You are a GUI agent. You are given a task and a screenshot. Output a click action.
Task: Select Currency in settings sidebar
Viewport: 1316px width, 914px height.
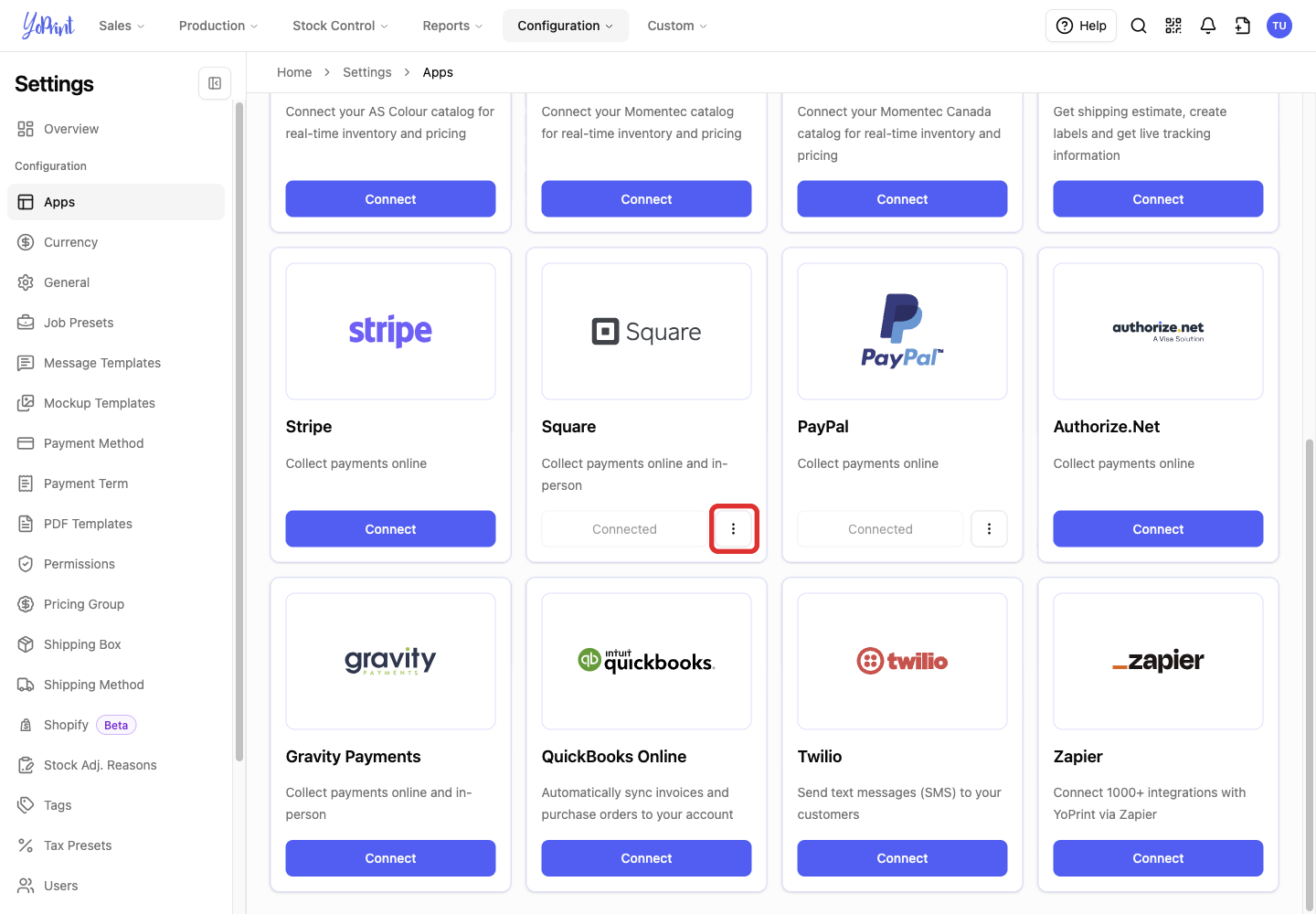pos(116,242)
